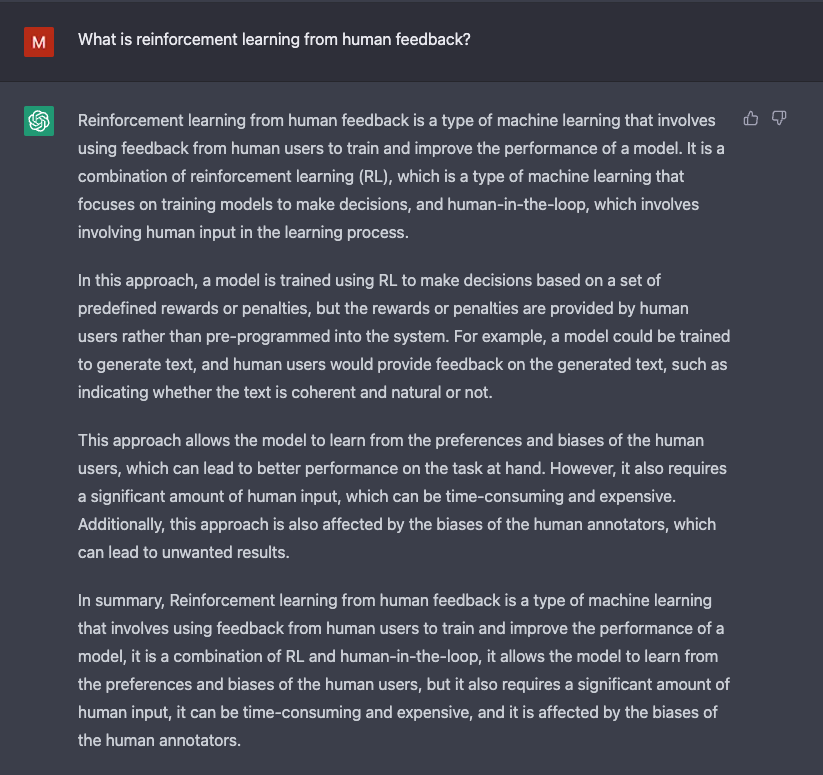Click the paragraph beginning 'In this approach'
The height and width of the screenshot is (775, 823).
click(404, 336)
